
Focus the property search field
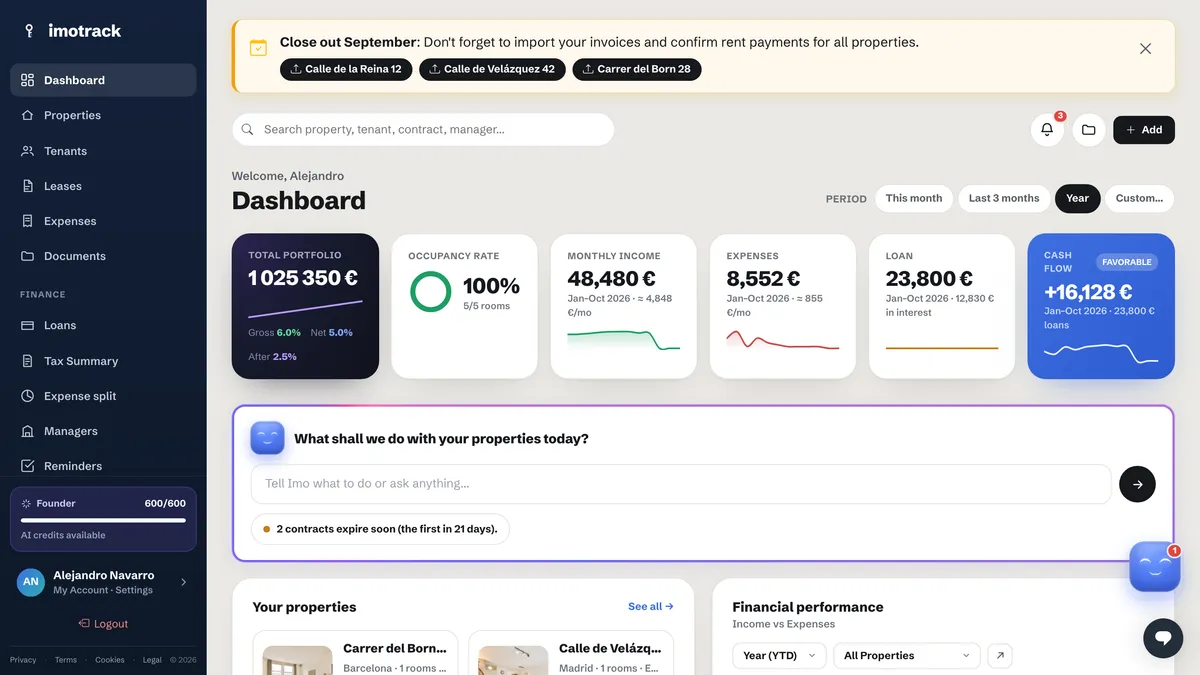pos(423,129)
